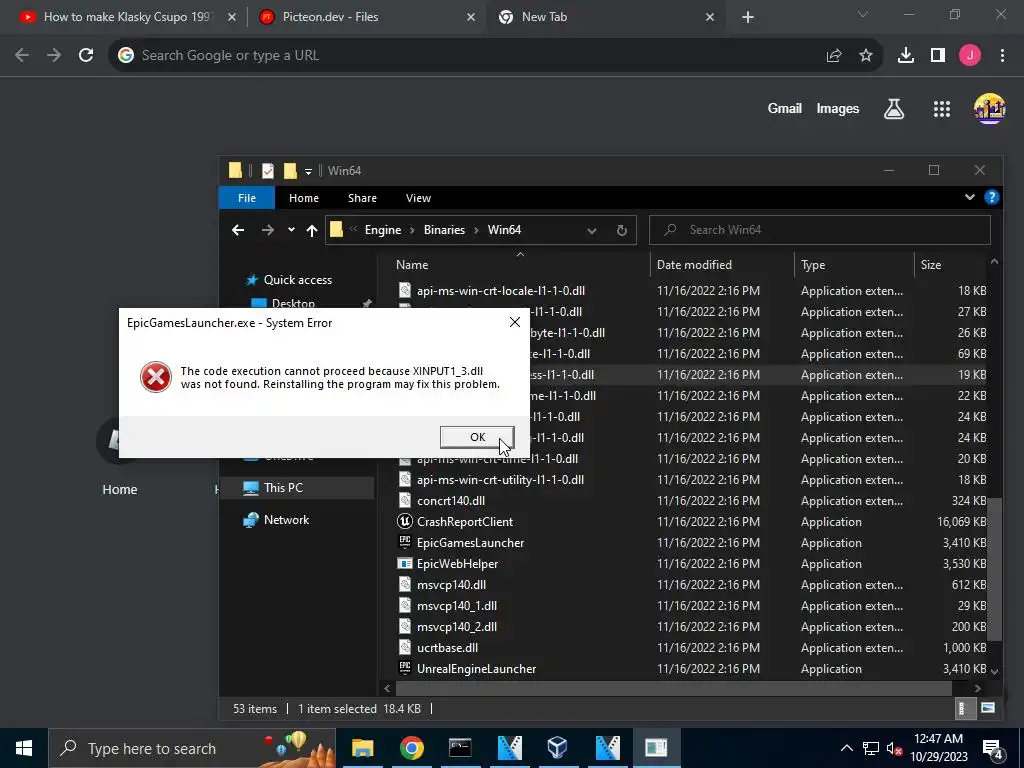
Task: Select concrt140.dll in the file list
Action: coord(451,501)
